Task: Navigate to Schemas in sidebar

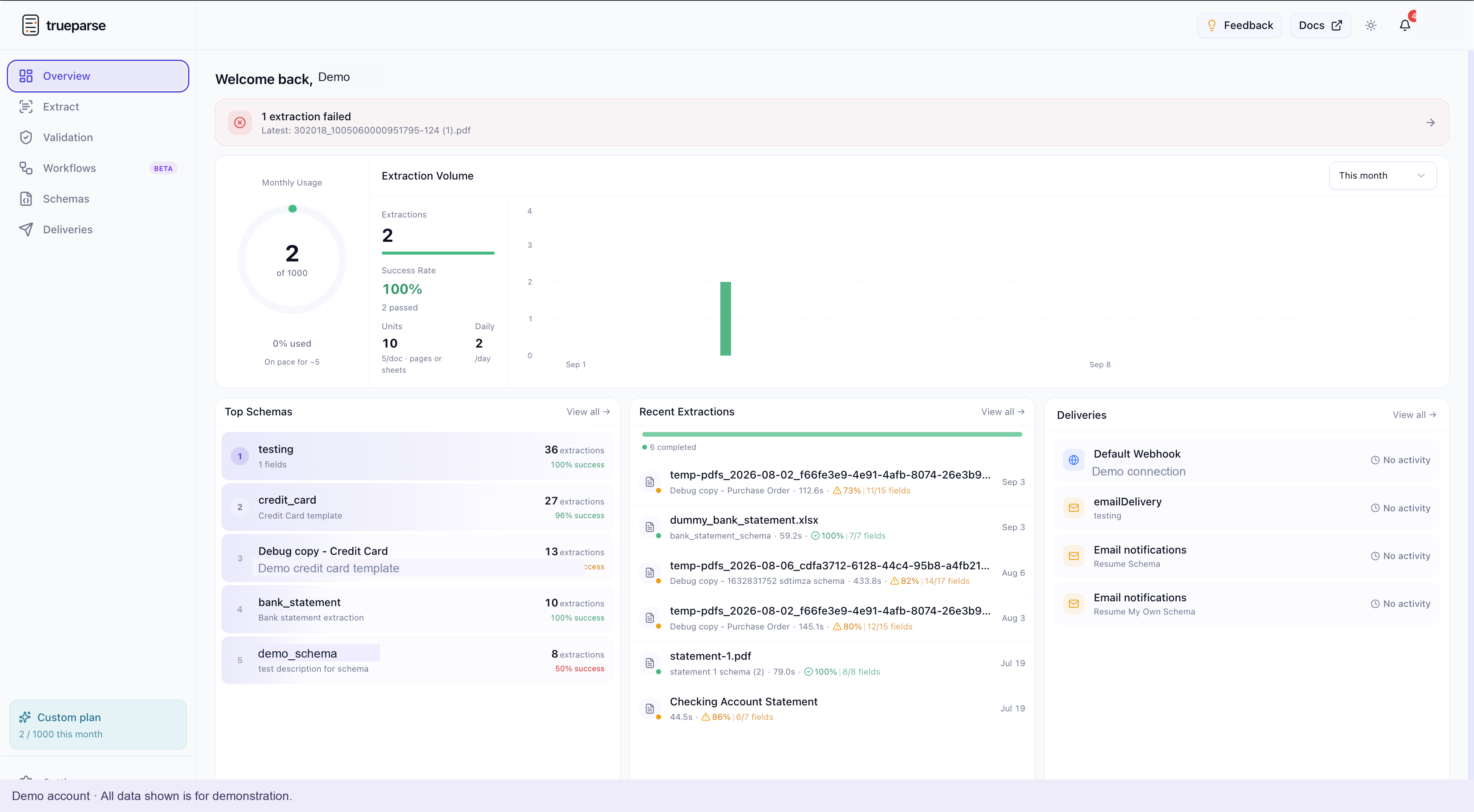Action: click(x=98, y=199)
